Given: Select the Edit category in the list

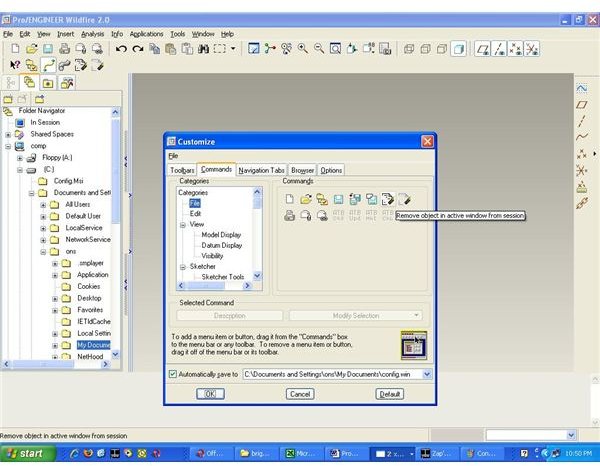Looking at the screenshot, I should 196,213.
